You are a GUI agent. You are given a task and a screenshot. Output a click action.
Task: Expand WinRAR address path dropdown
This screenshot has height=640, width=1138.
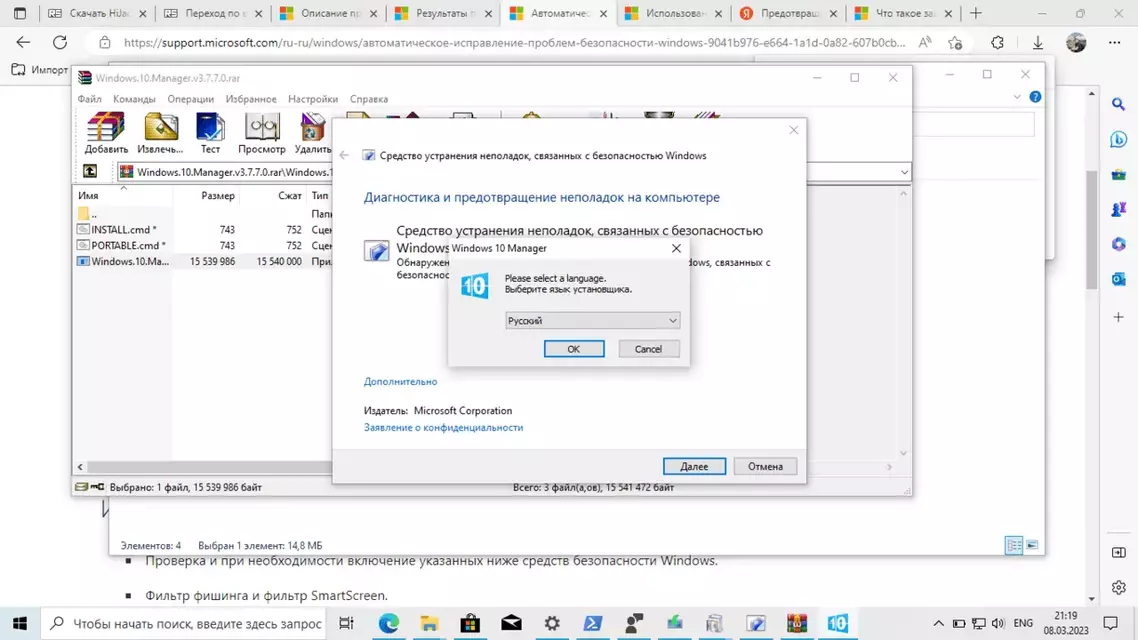pos(904,172)
